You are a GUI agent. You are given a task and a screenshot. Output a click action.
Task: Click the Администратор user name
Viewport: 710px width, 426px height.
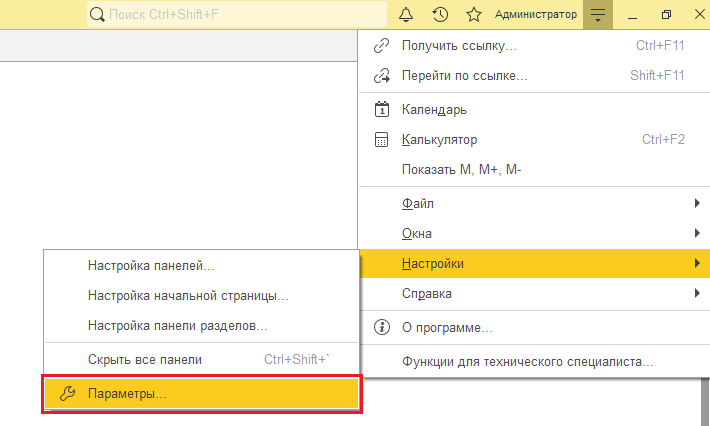pyautogui.click(x=536, y=14)
